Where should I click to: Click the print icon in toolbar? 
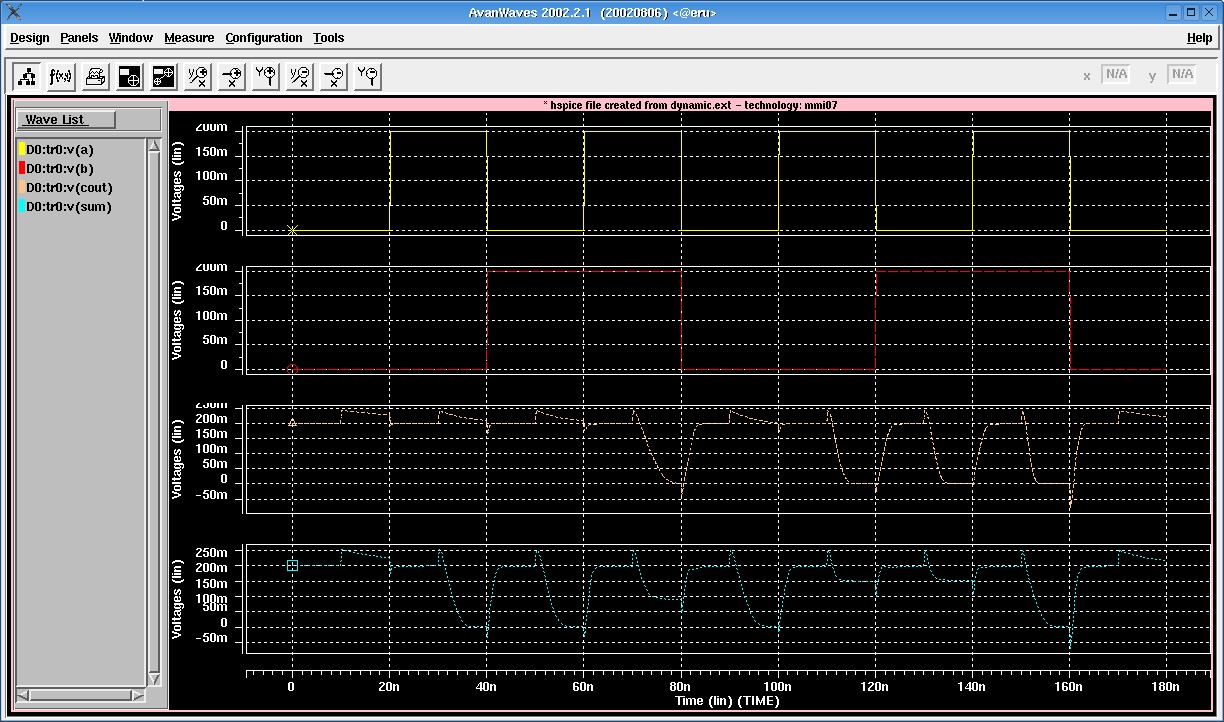tap(95, 76)
